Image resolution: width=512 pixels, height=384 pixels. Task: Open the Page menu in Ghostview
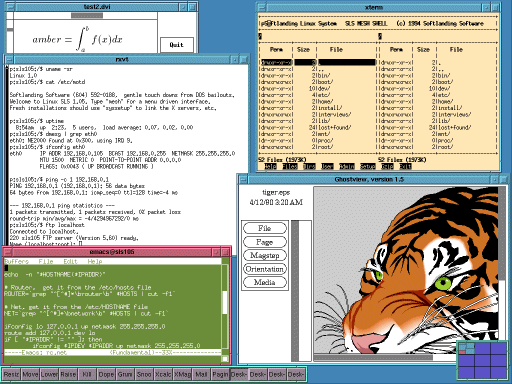pyautogui.click(x=265, y=242)
